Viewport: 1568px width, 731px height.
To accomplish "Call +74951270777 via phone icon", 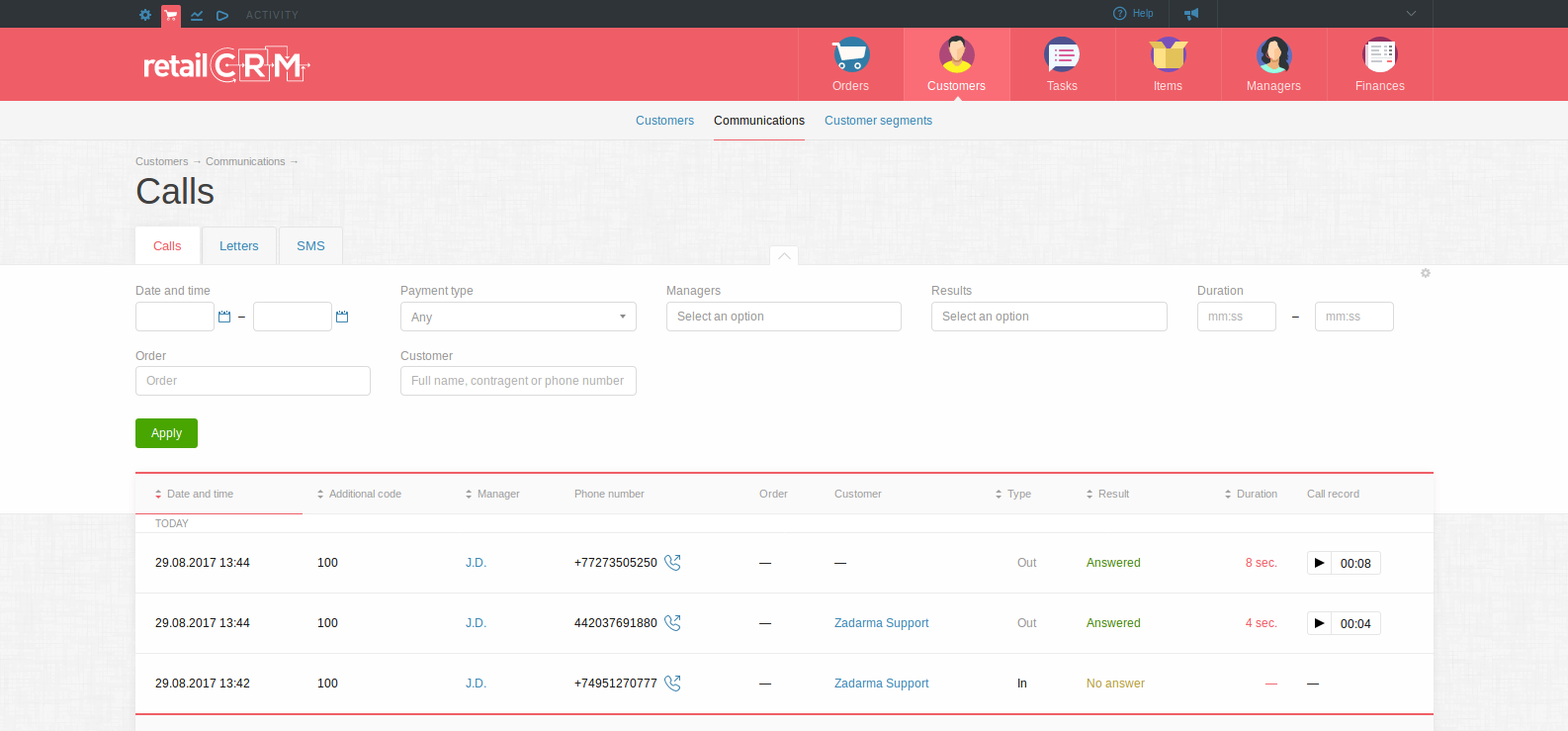I will click(672, 683).
